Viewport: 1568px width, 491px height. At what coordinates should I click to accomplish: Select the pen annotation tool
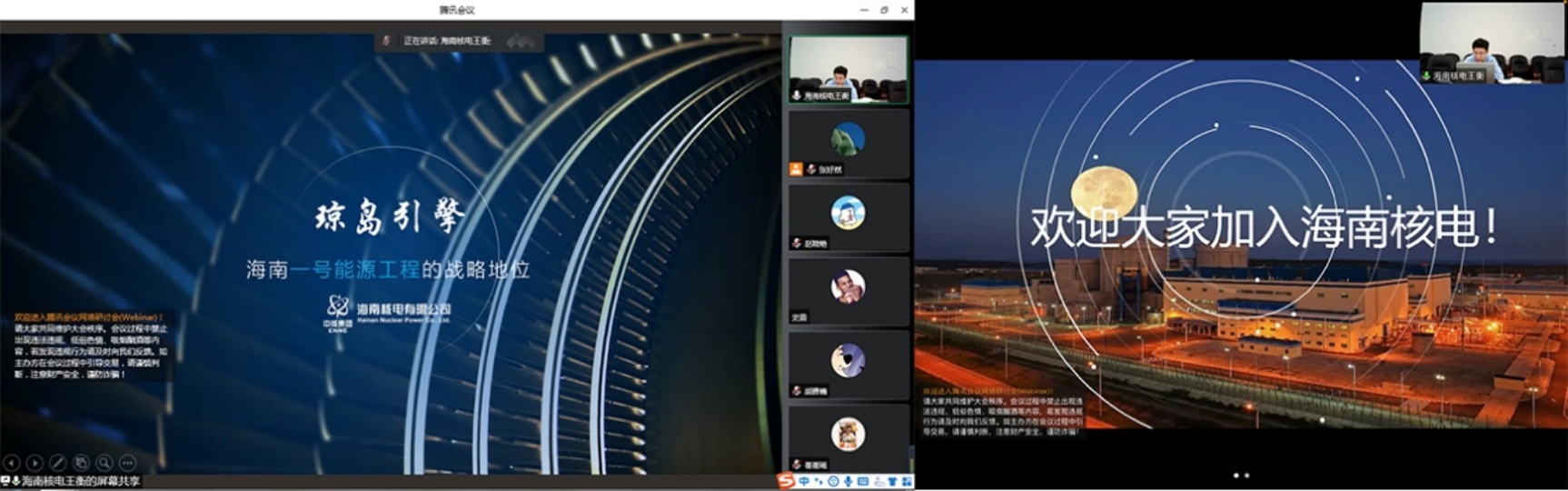pos(57,463)
